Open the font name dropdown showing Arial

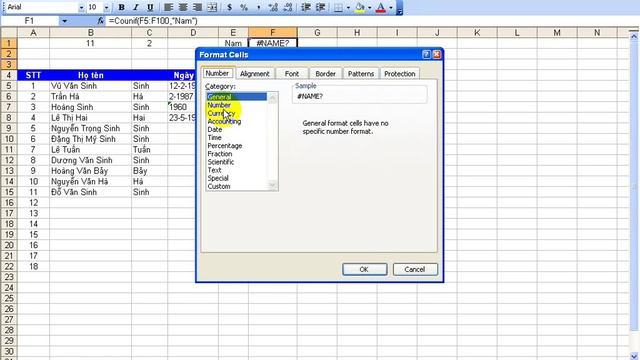pos(81,7)
